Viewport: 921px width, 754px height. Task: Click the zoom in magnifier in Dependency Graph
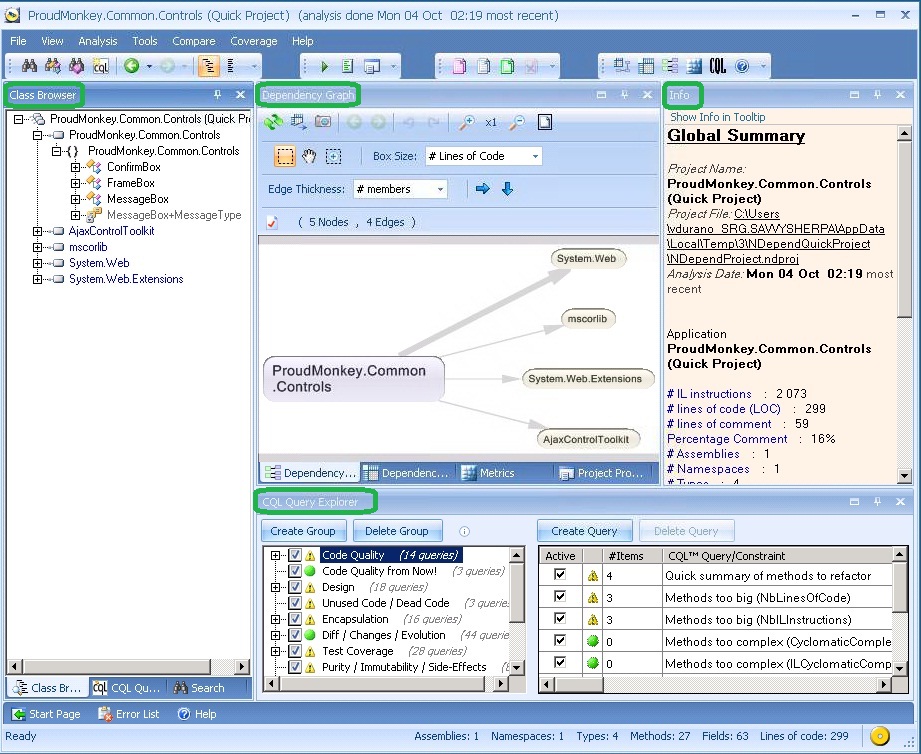pos(466,122)
